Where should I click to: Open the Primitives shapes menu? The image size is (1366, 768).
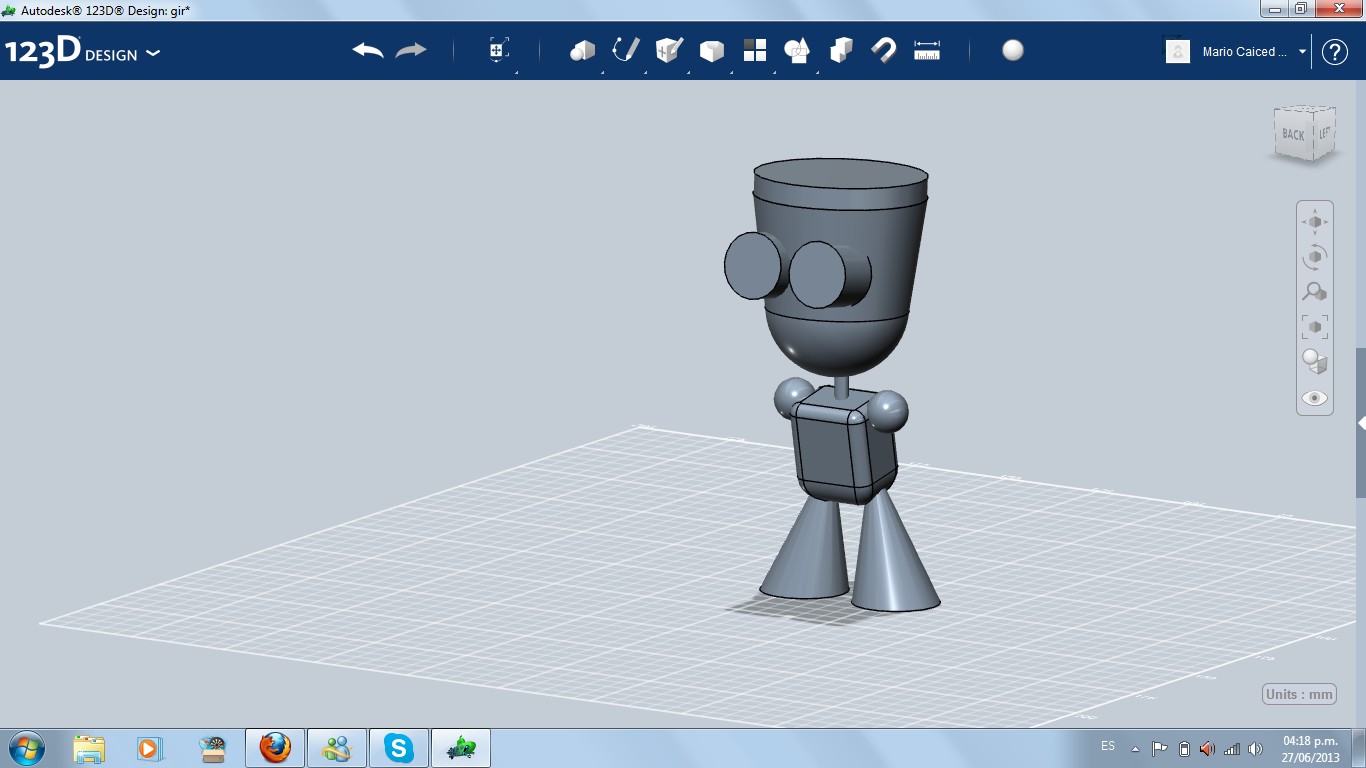583,51
